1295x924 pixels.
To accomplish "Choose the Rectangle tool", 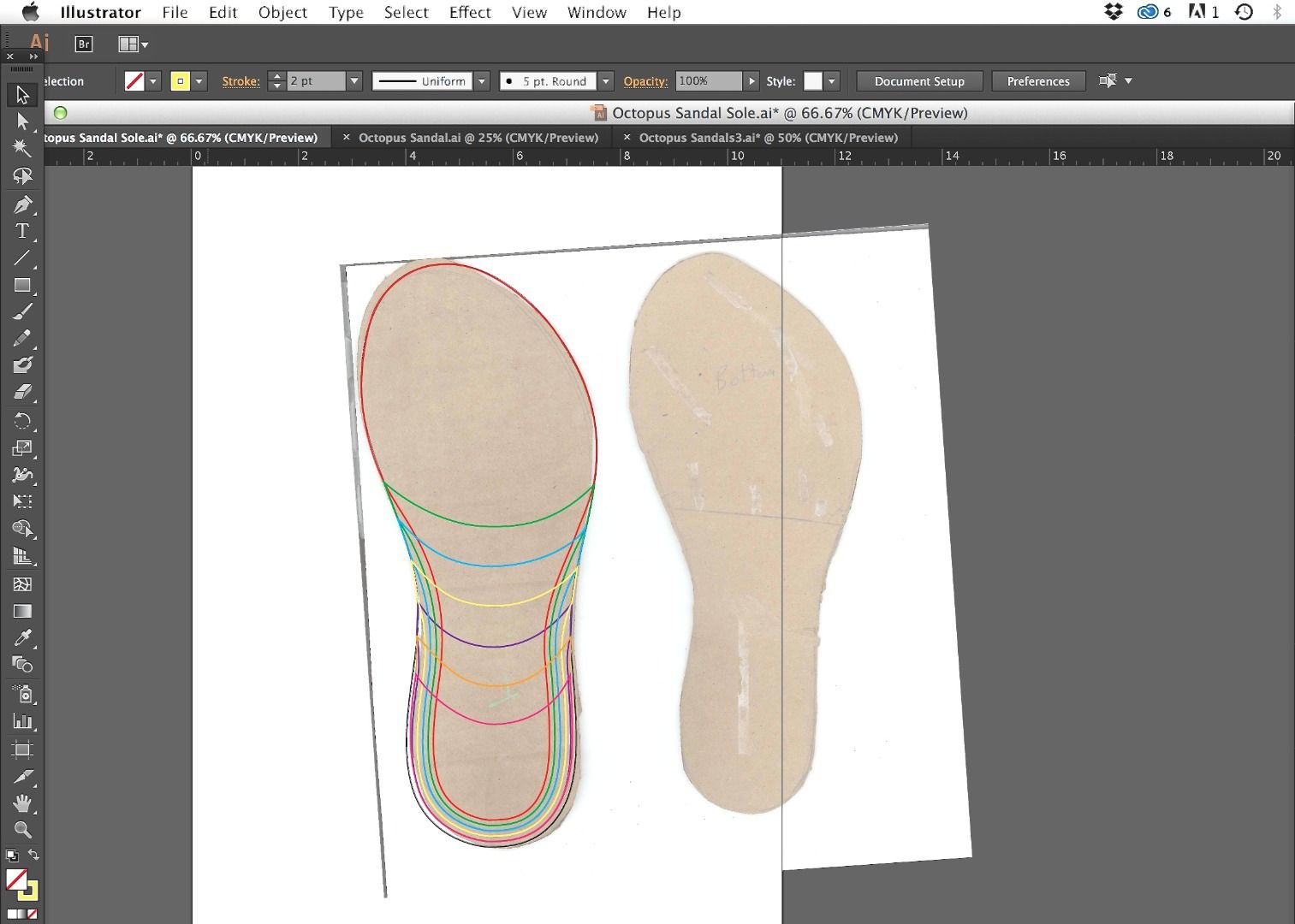I will [22, 286].
